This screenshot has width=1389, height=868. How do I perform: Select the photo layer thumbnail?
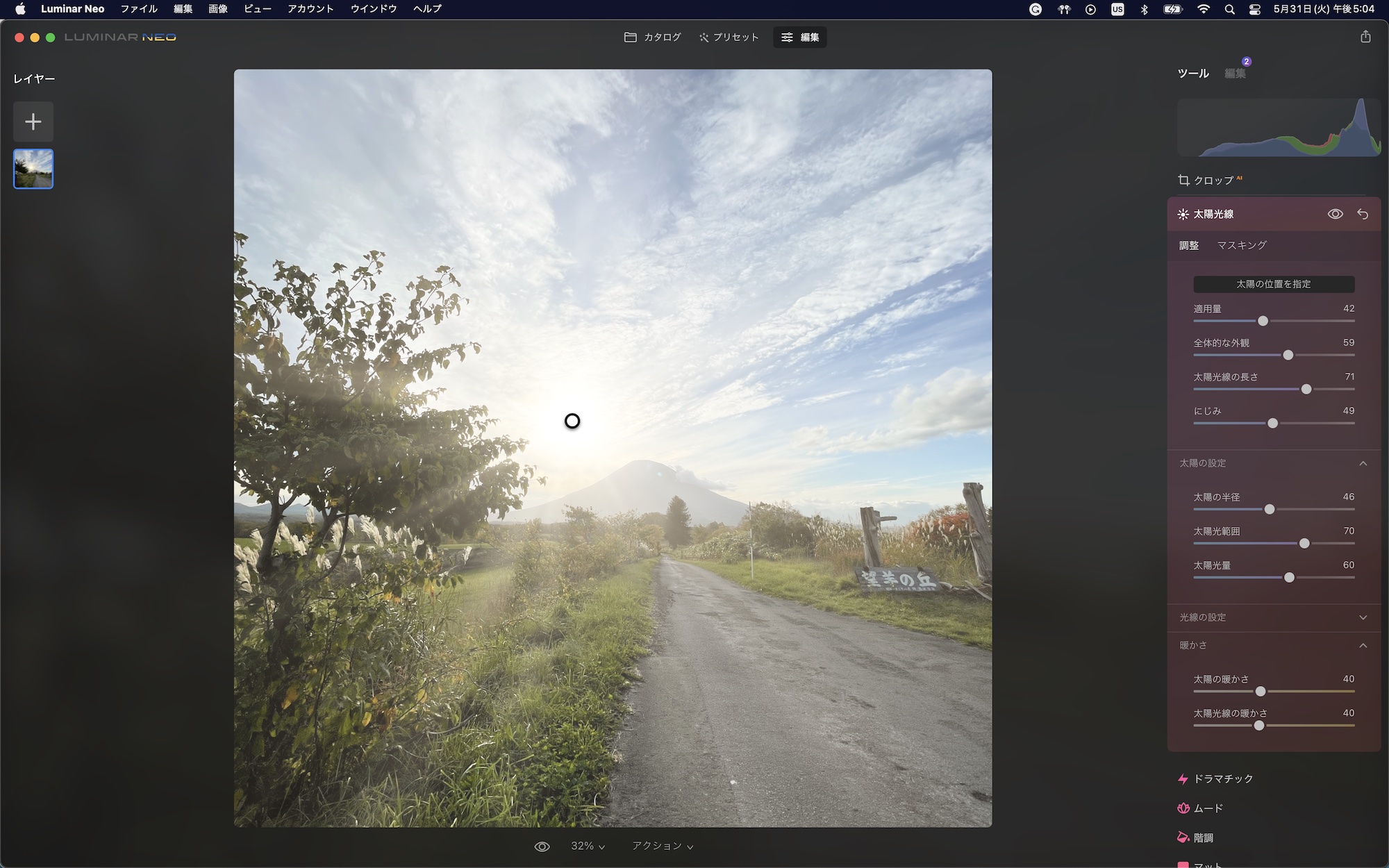(x=33, y=169)
